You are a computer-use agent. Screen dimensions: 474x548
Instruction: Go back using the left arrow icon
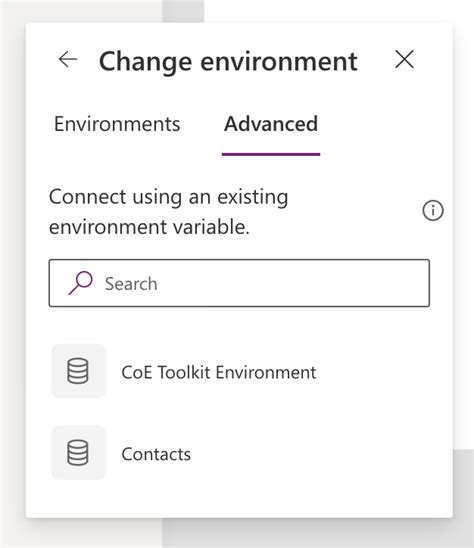(68, 60)
